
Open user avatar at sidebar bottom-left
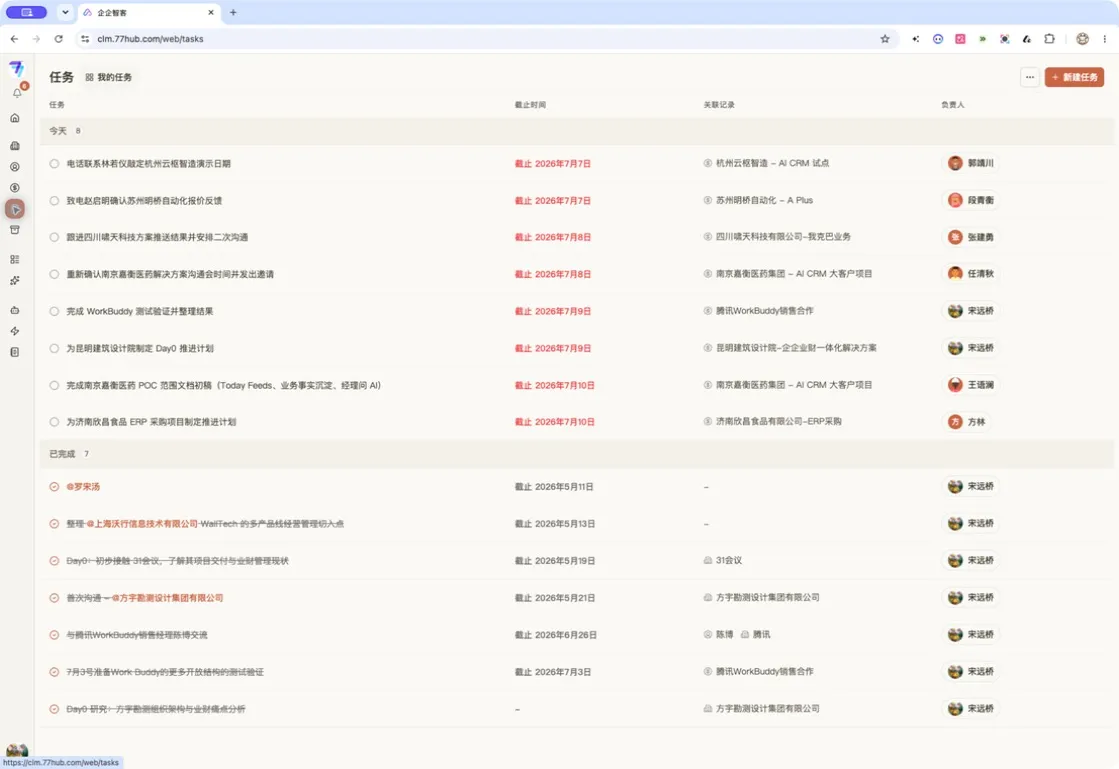16,750
